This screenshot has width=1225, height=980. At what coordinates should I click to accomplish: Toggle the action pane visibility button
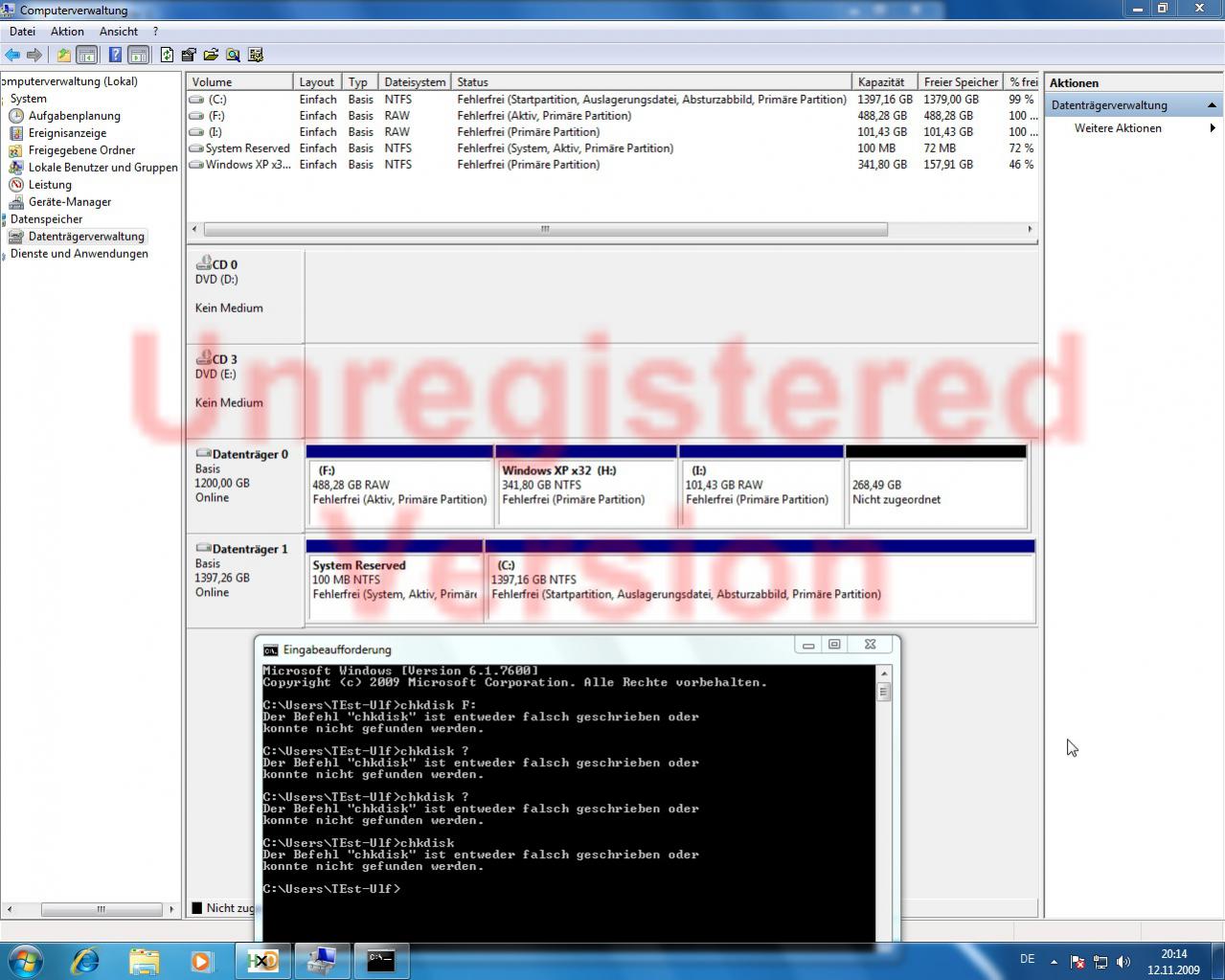138,55
